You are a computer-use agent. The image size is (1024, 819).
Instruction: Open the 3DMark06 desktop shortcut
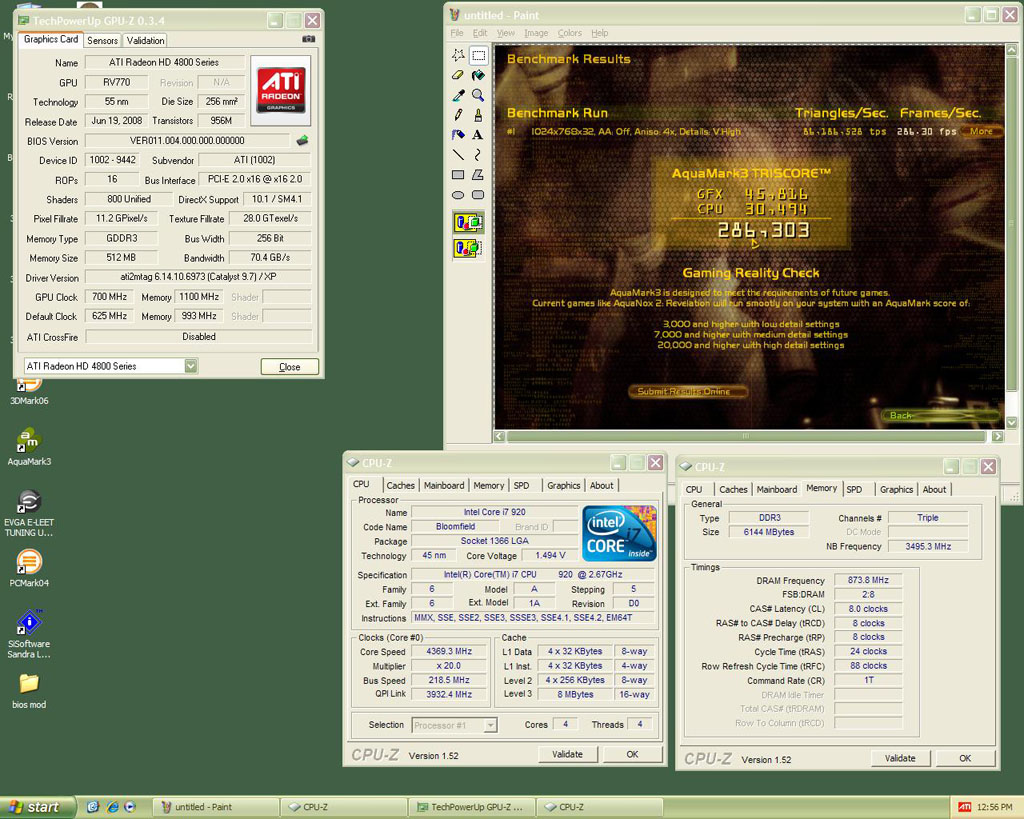pos(29,392)
